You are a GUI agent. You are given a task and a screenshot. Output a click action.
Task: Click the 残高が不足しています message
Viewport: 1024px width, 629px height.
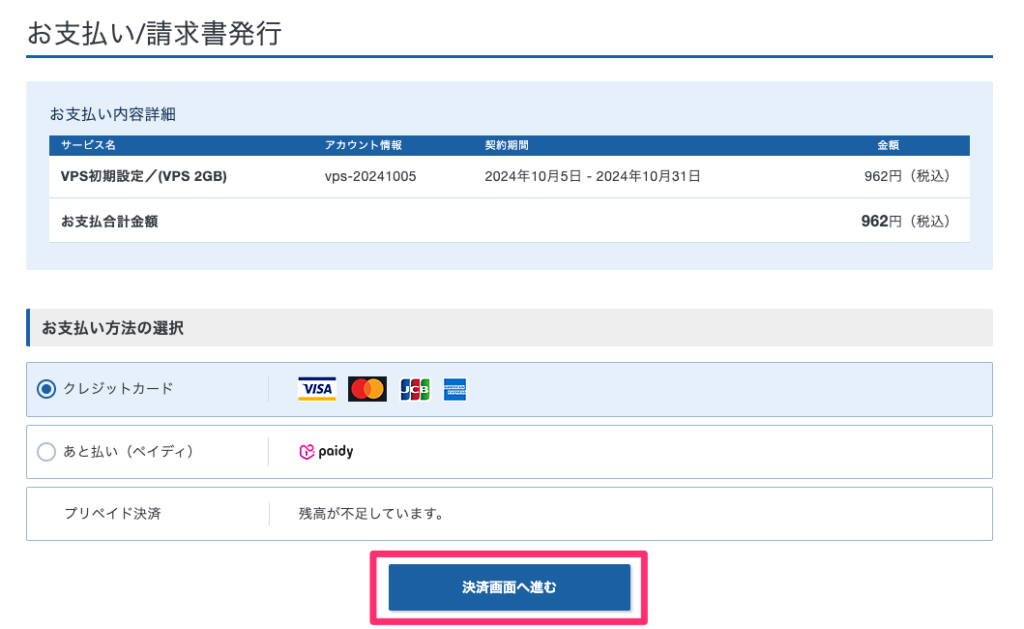[x=370, y=514]
